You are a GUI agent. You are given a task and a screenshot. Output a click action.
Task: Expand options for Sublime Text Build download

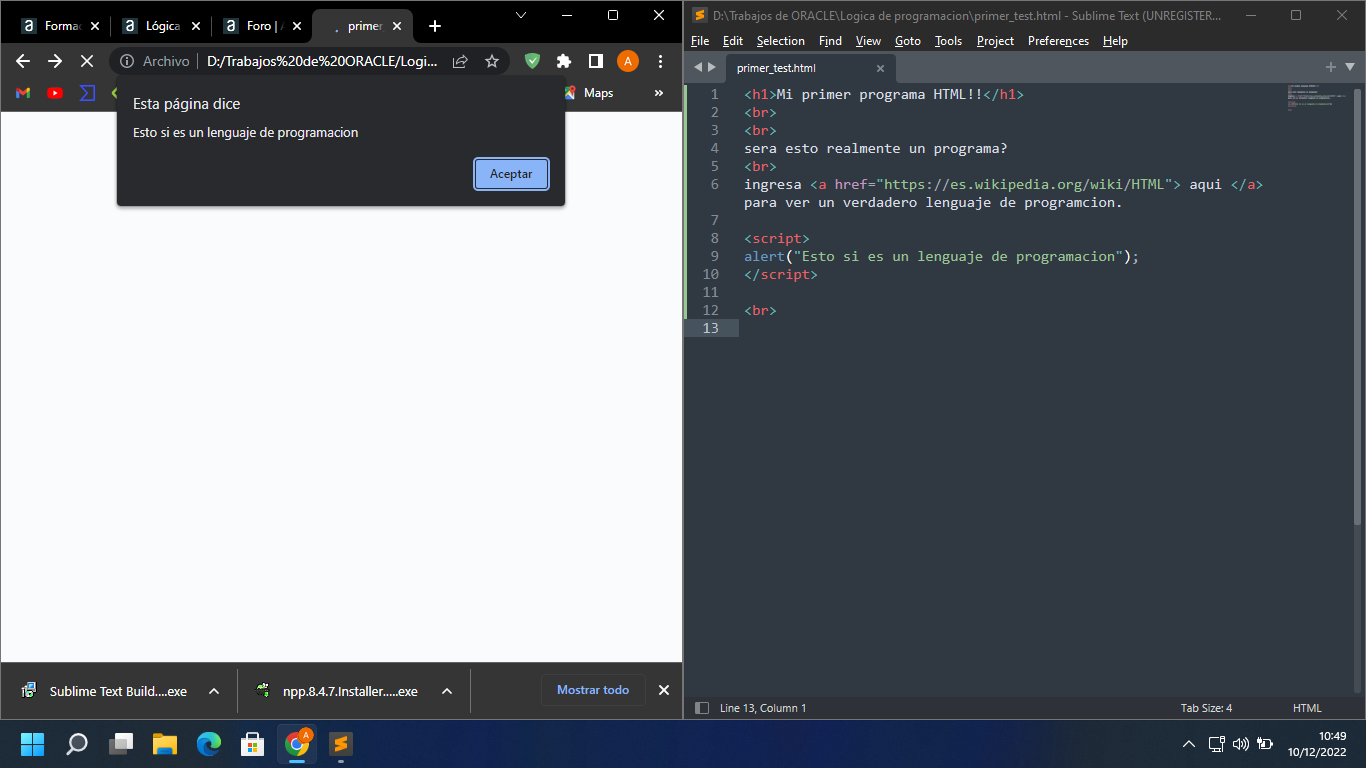click(x=214, y=691)
